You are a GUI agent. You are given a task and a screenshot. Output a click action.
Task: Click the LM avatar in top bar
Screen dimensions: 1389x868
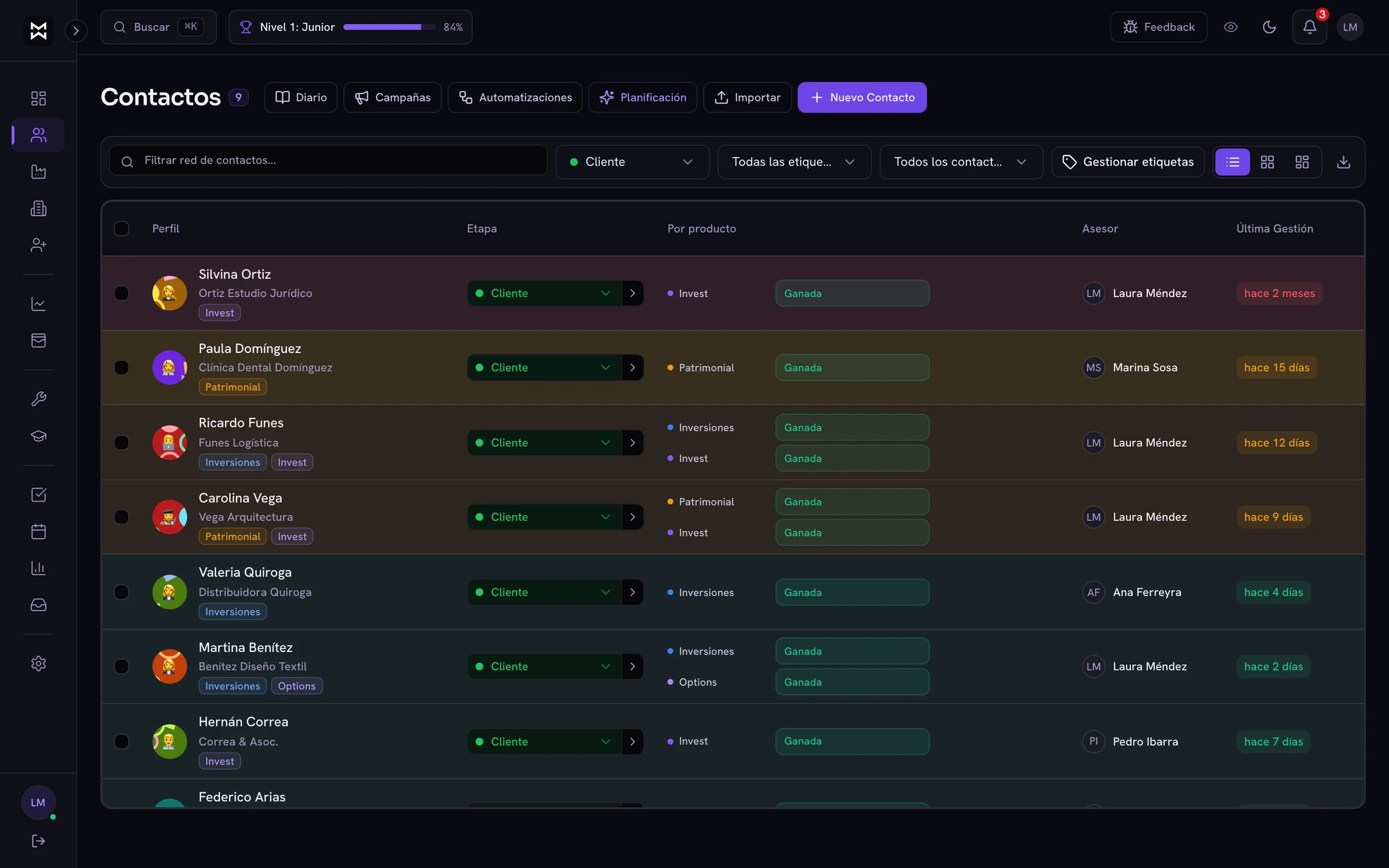[x=1350, y=27]
